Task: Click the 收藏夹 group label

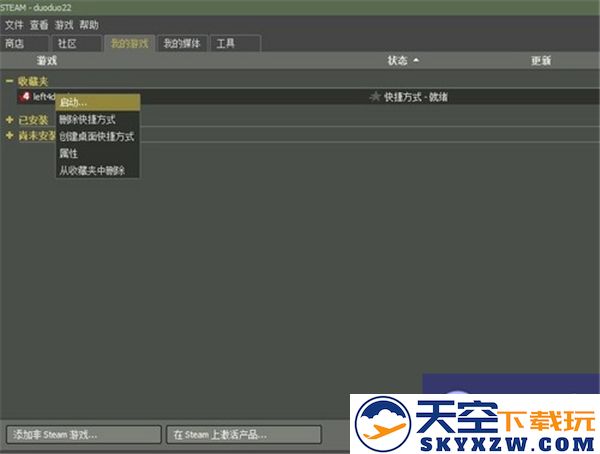Action: click(x=33, y=81)
